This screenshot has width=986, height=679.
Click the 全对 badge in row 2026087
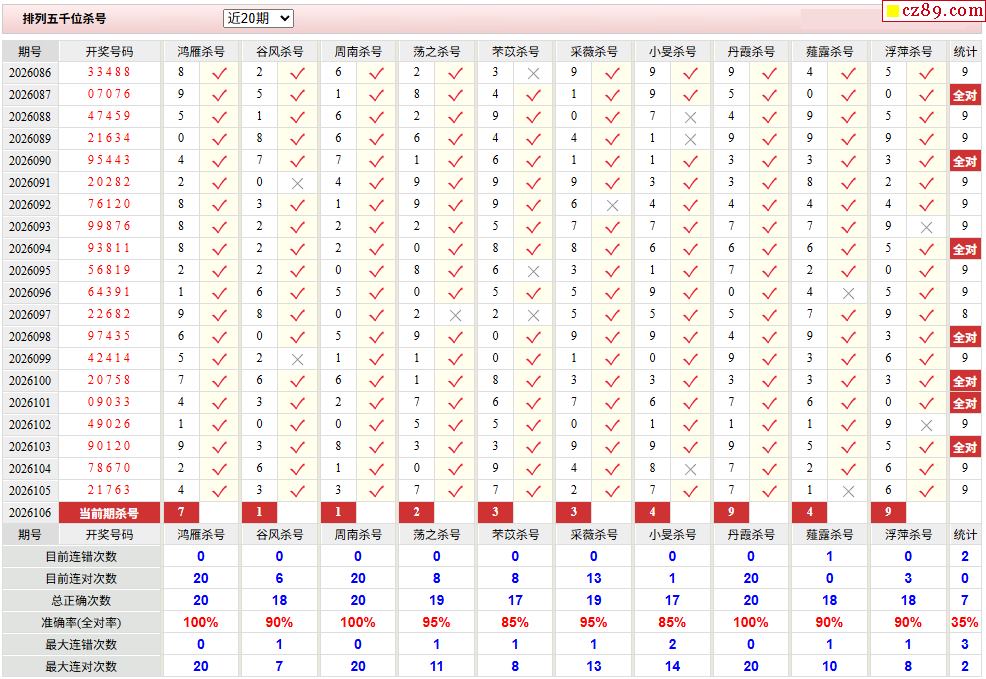point(965,95)
